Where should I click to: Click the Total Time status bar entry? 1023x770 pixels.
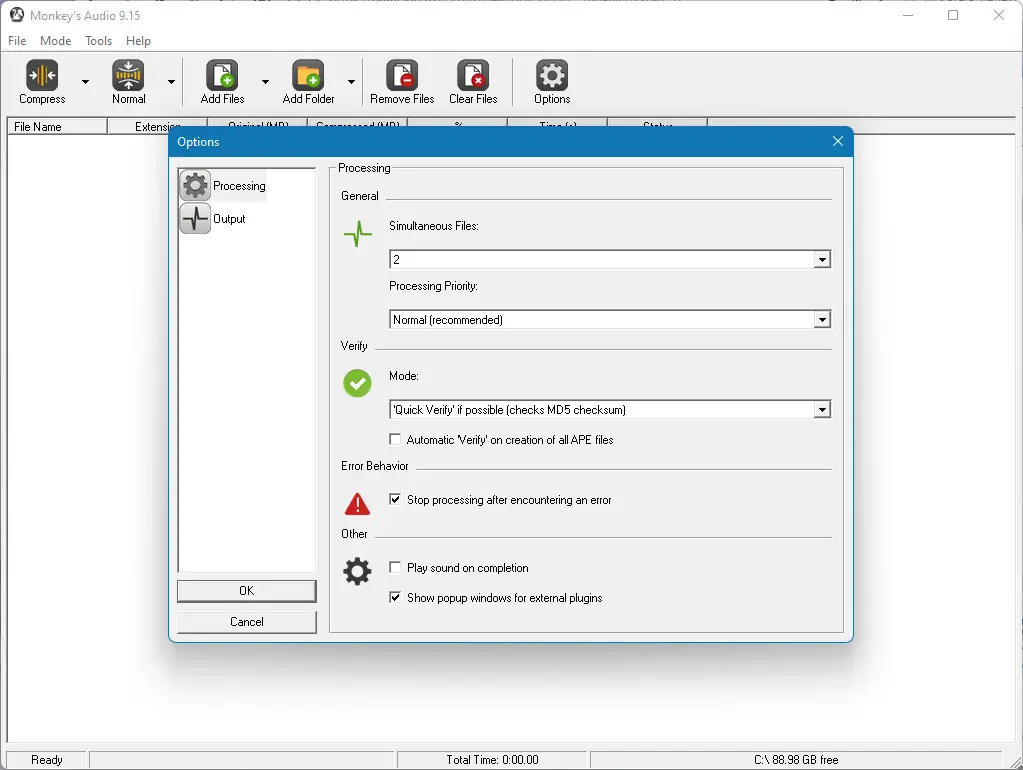(492, 760)
